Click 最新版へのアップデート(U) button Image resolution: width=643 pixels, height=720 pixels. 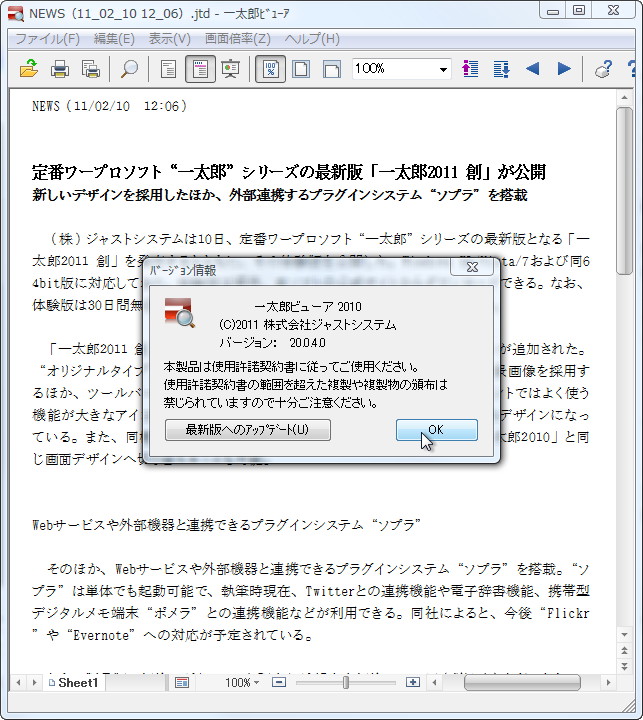point(248,430)
